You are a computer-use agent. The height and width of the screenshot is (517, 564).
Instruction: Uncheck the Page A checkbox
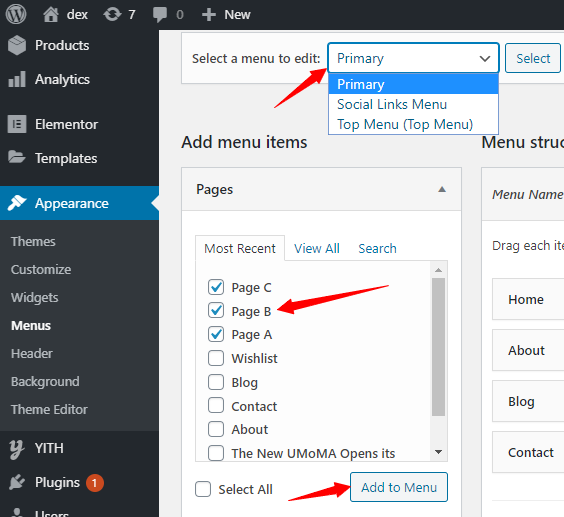click(216, 334)
